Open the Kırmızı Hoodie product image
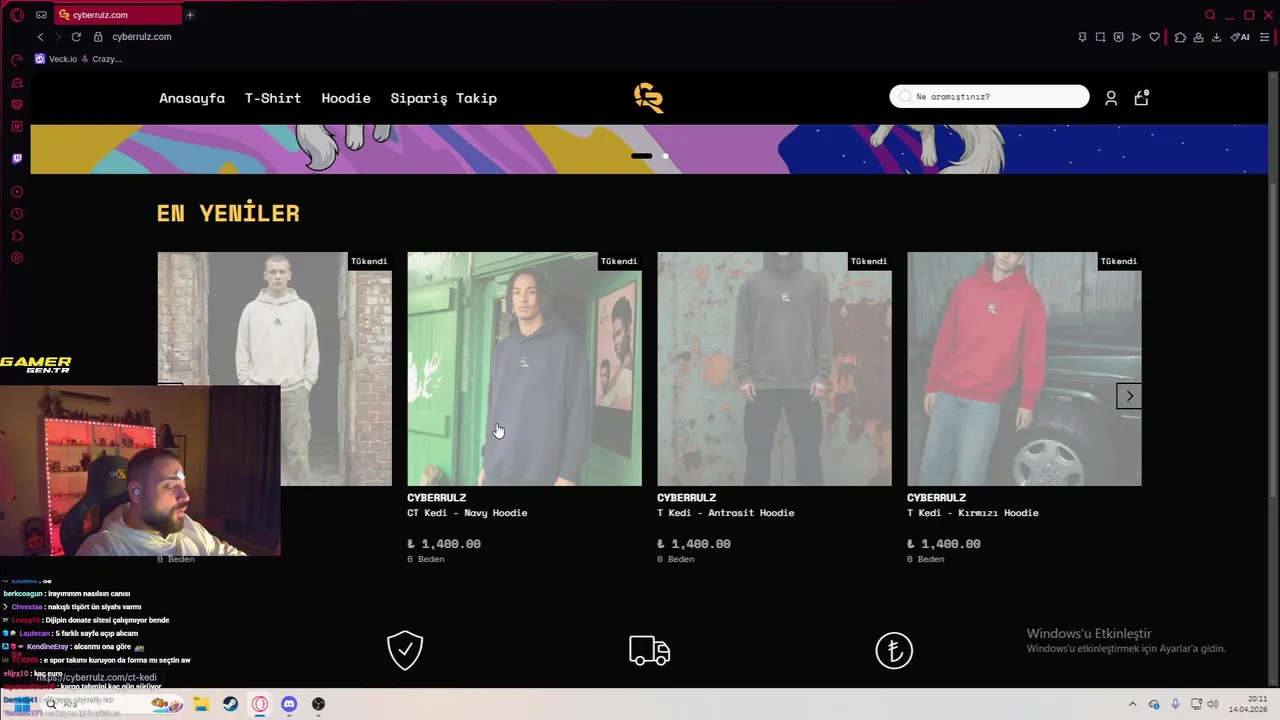This screenshot has height=720, width=1280. (1024, 369)
